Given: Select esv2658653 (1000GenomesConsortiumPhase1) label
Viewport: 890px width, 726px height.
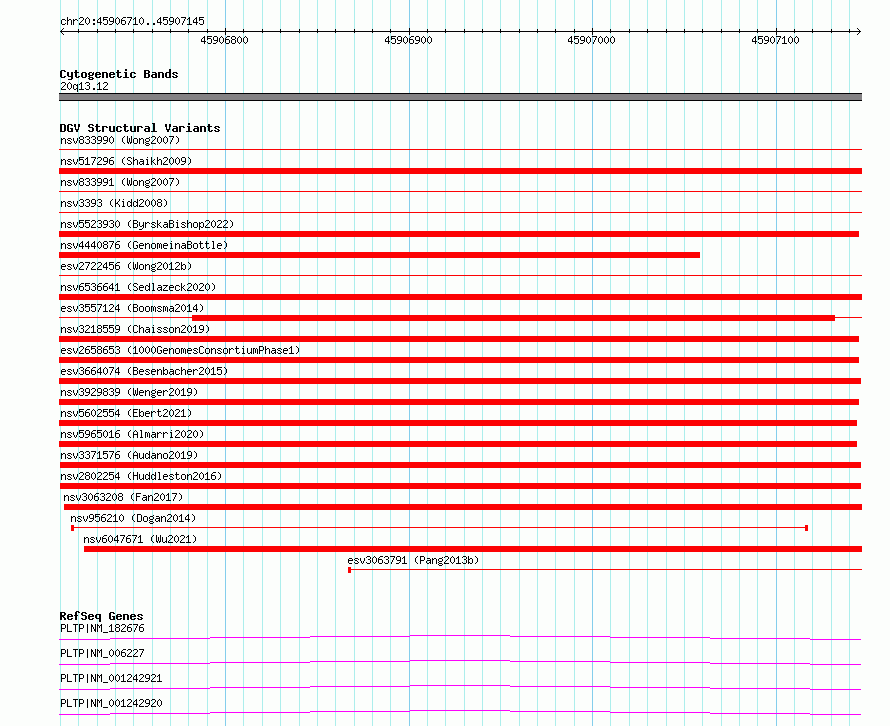Looking at the screenshot, I should point(180,350).
